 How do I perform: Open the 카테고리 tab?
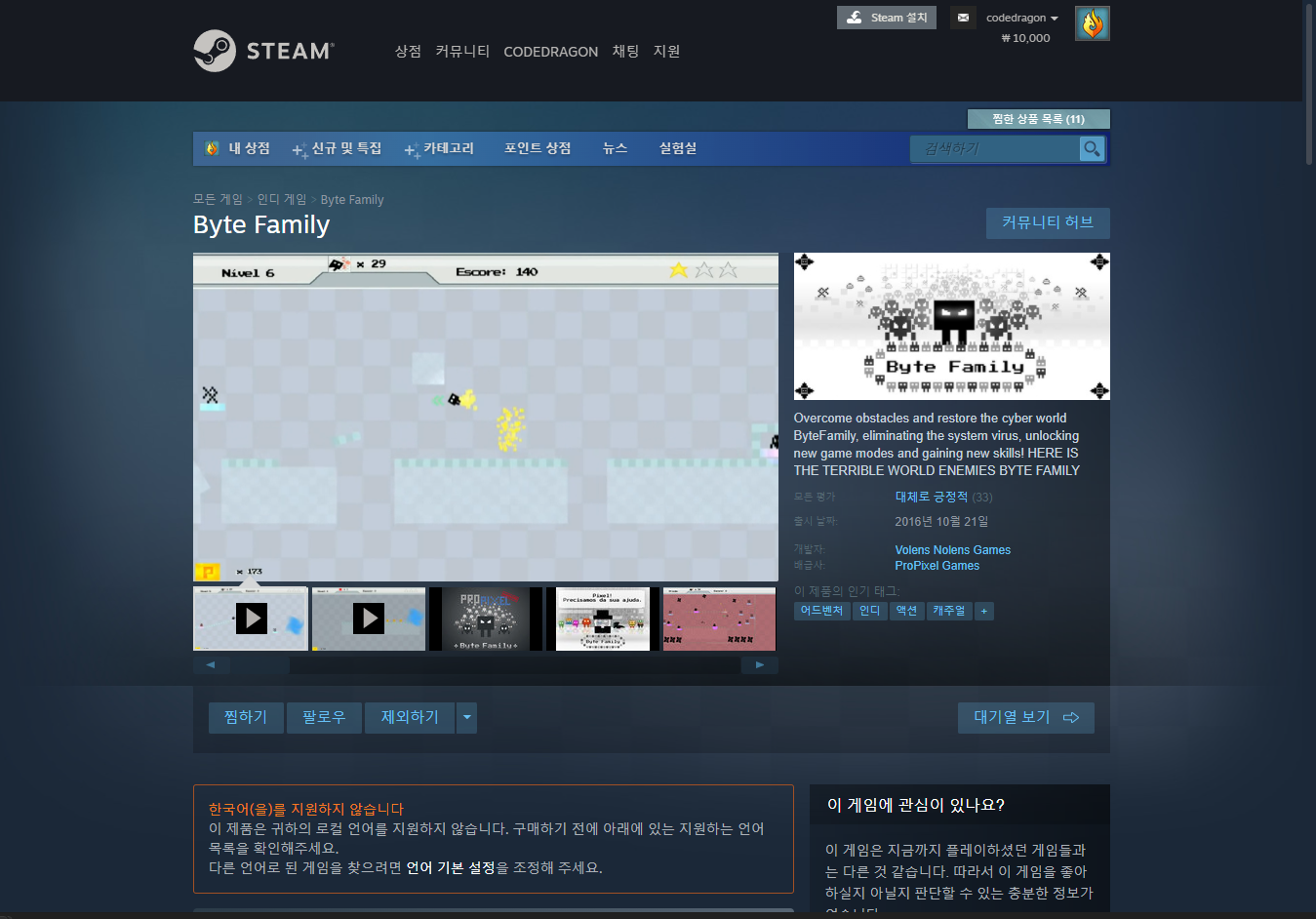(x=440, y=148)
